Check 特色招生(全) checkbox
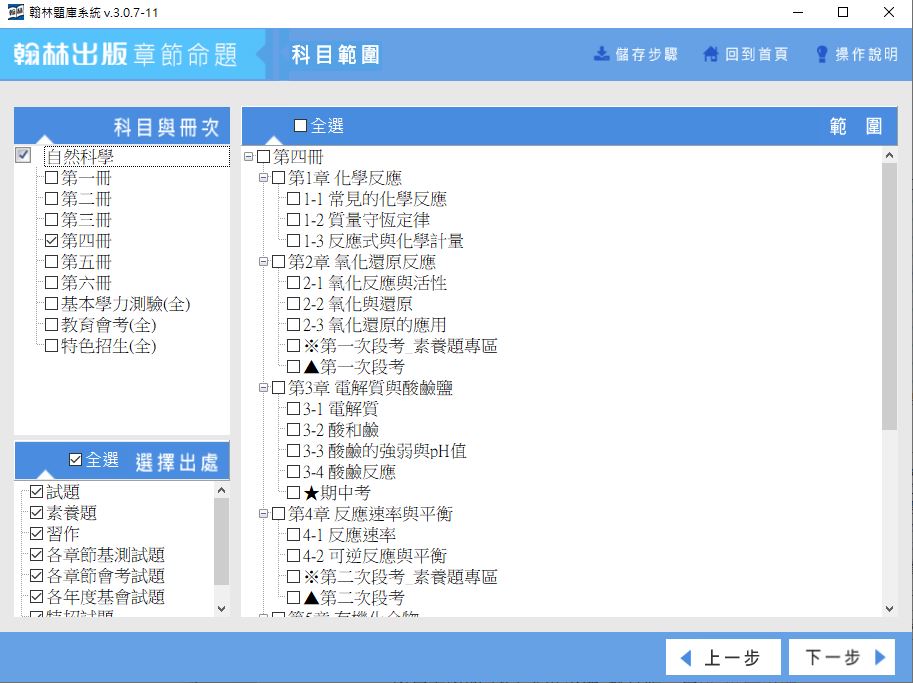The width and height of the screenshot is (913, 683). coord(51,345)
